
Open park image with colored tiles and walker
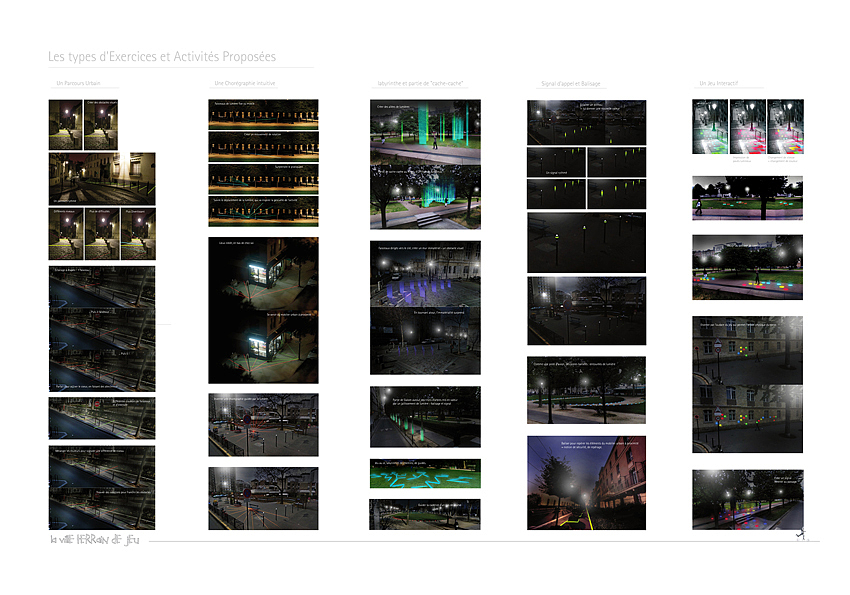(x=748, y=267)
